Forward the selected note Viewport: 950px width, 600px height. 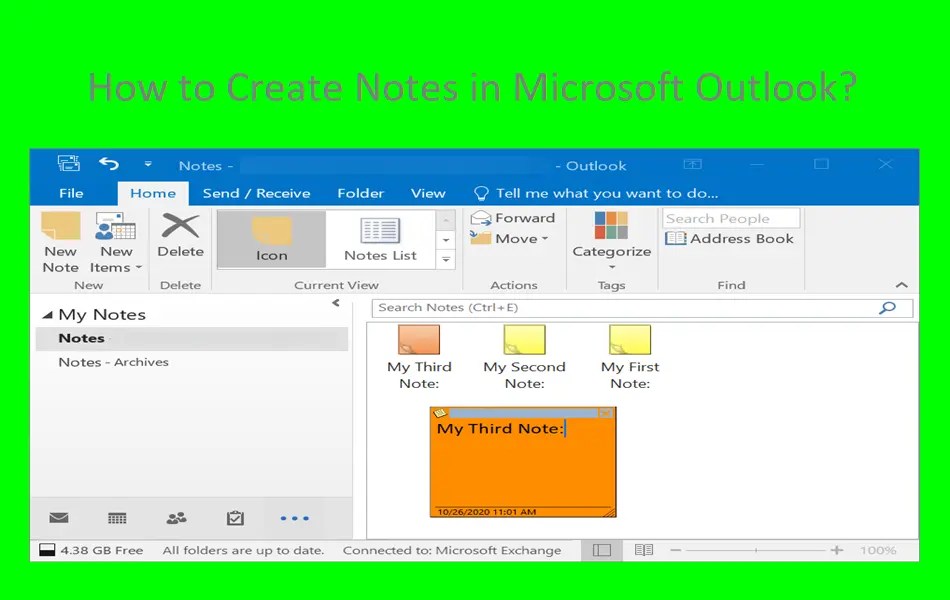click(x=513, y=217)
